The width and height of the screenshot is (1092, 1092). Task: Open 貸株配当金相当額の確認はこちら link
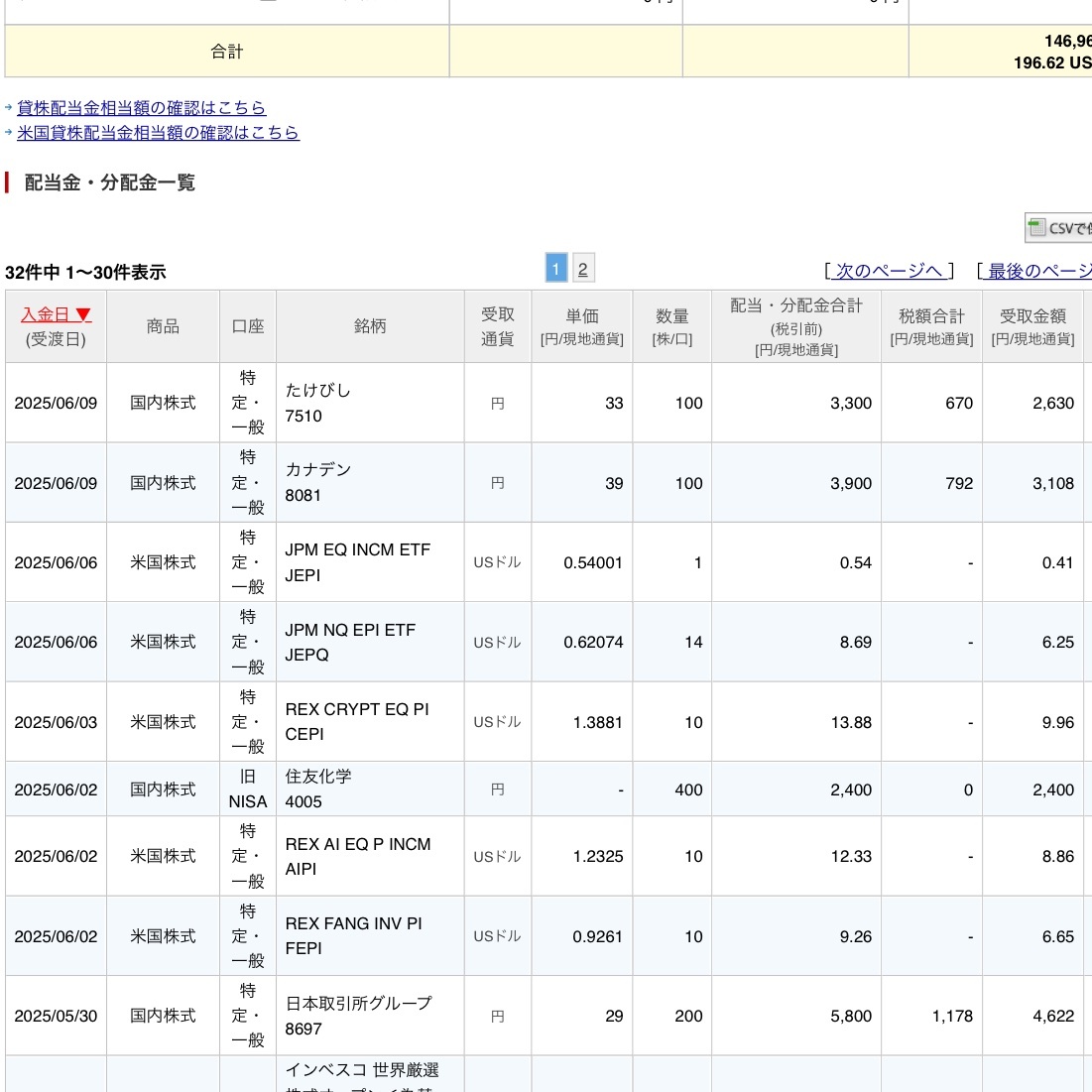pos(141,108)
